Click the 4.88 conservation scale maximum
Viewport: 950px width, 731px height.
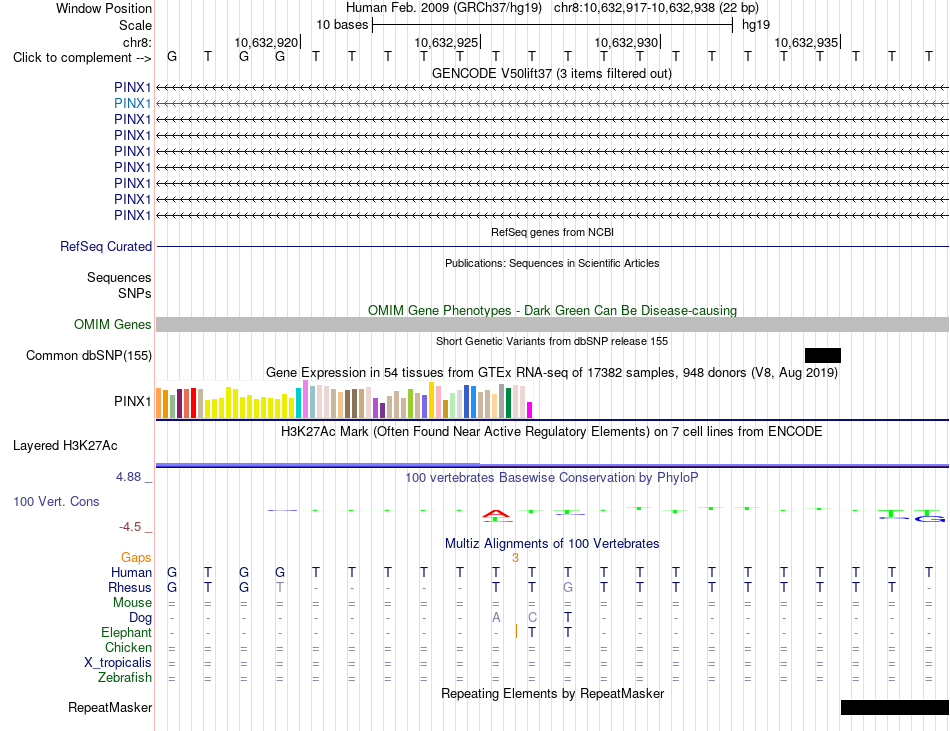coord(128,477)
